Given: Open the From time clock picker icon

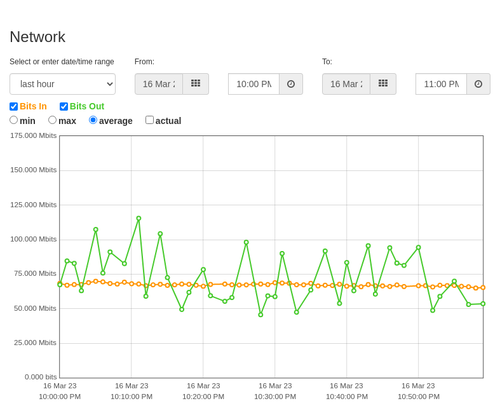Looking at the screenshot, I should tap(291, 84).
